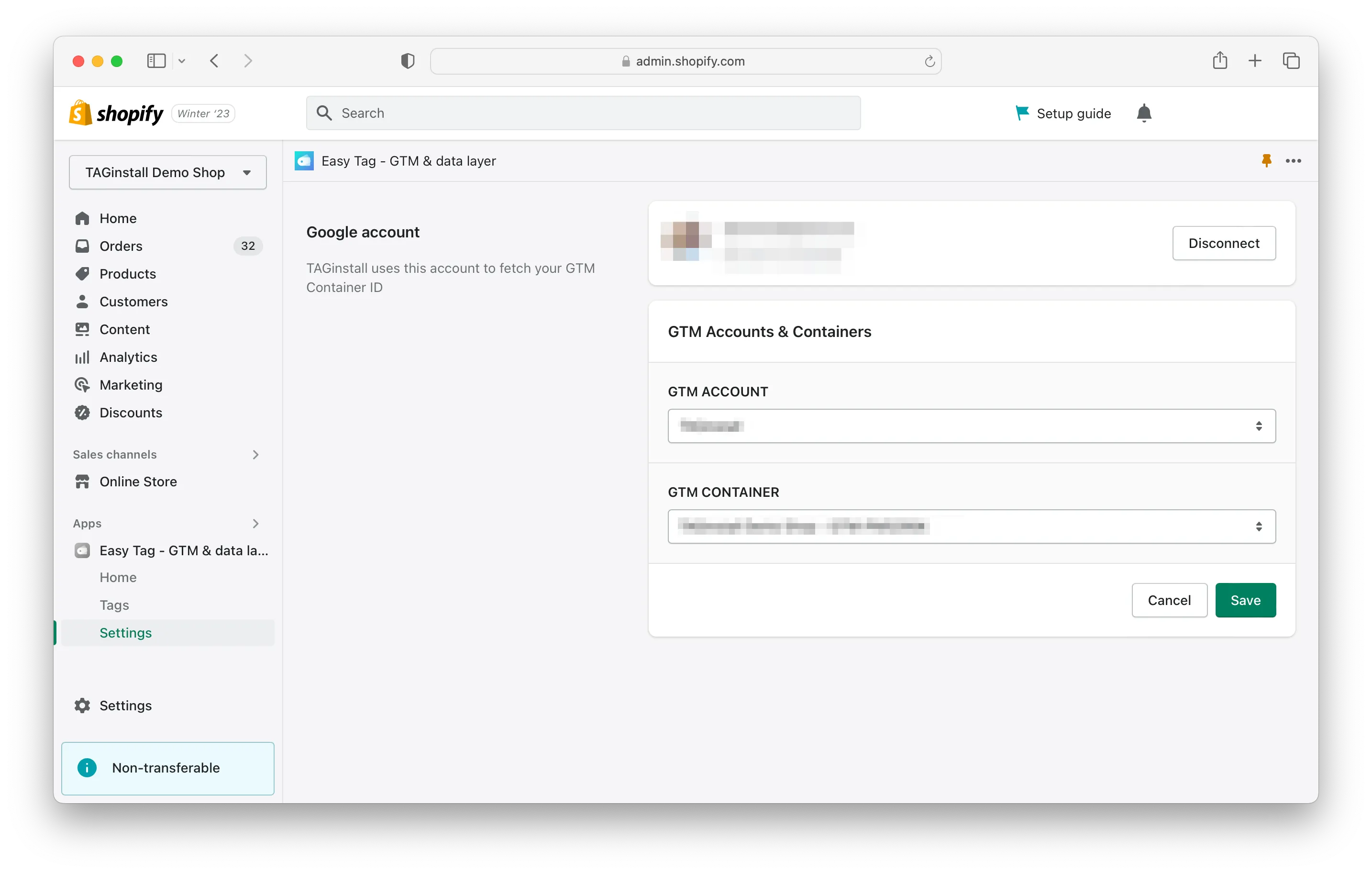Click the Shopify Search field
This screenshot has height=874, width=1372.
583,113
